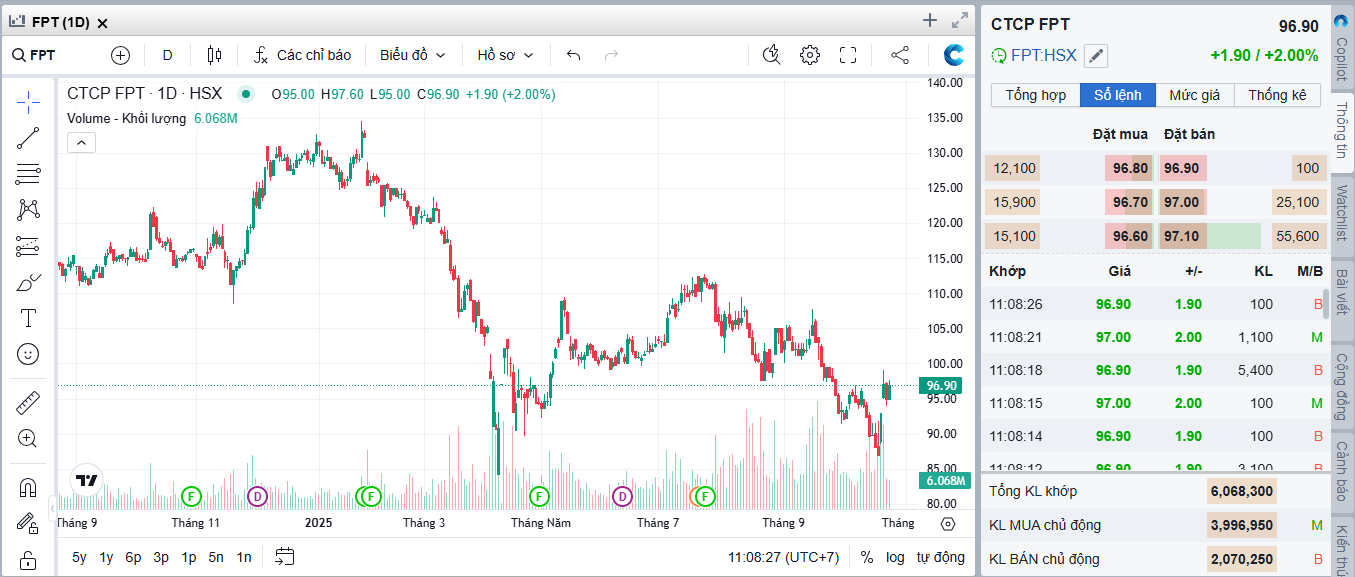Collapse the indicator legend arrow
This screenshot has height=577, width=1355.
(x=81, y=143)
